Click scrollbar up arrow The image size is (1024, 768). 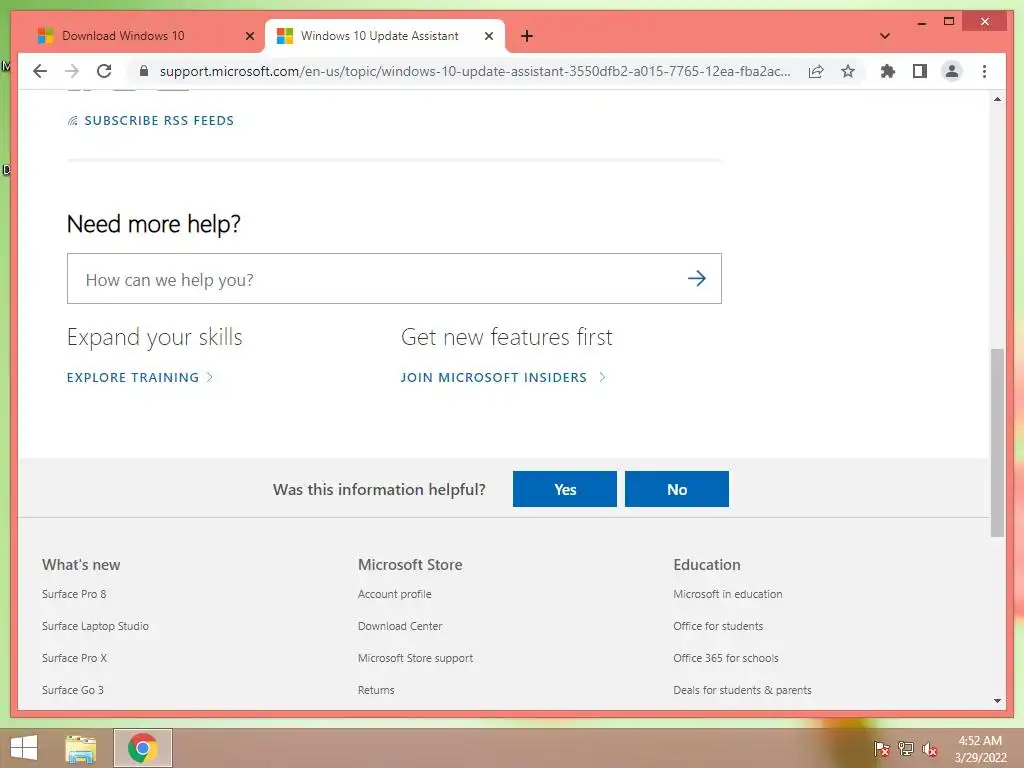coord(997,99)
